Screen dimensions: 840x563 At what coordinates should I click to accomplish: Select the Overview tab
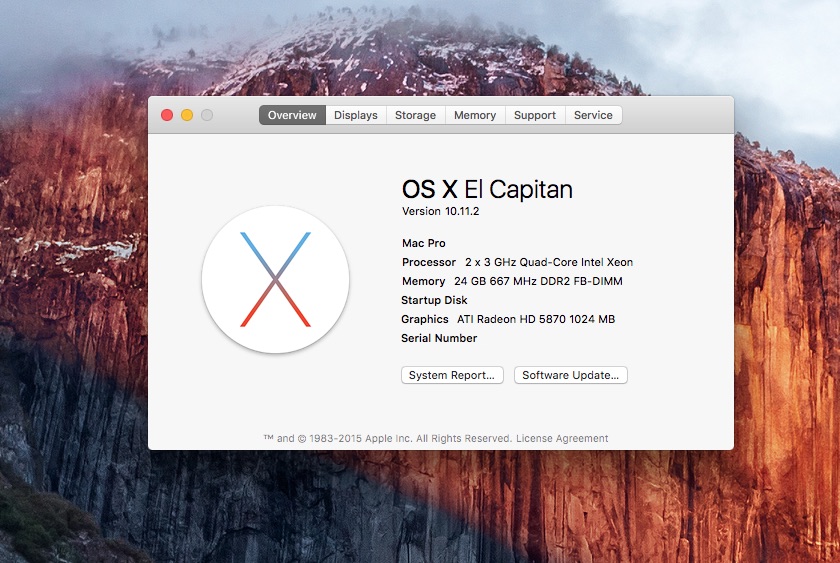292,115
